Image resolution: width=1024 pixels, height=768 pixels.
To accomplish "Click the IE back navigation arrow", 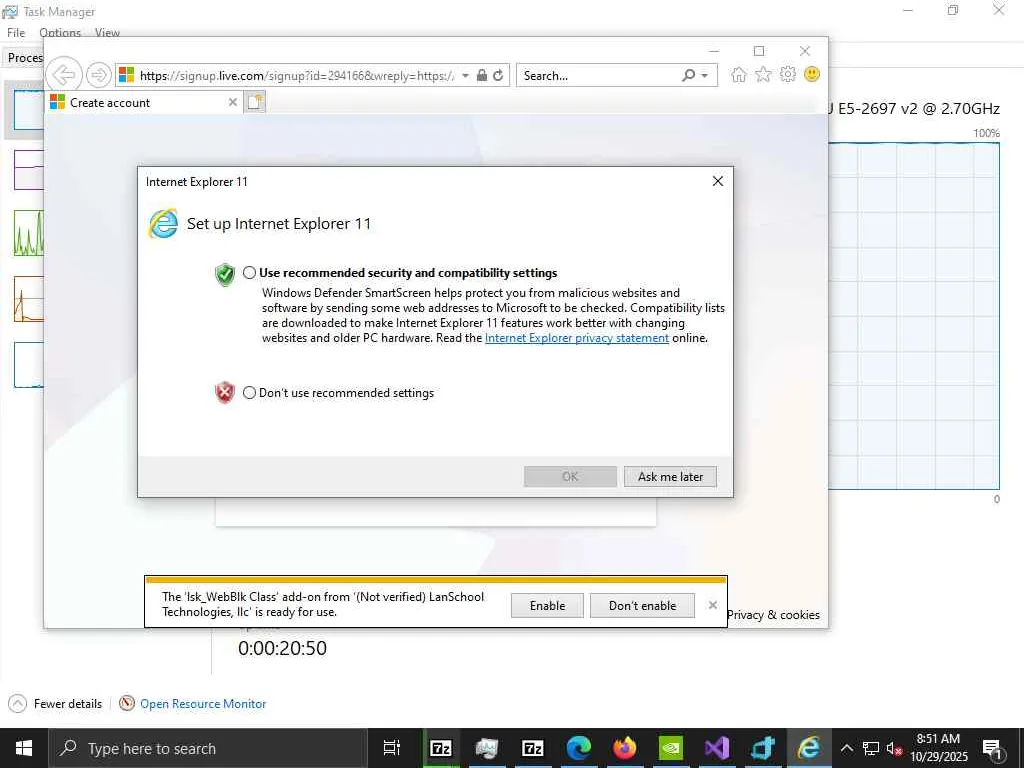I will coord(64,74).
